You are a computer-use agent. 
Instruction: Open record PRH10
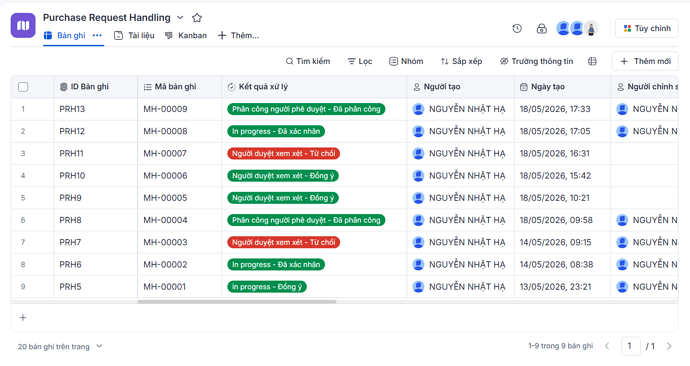click(x=72, y=176)
